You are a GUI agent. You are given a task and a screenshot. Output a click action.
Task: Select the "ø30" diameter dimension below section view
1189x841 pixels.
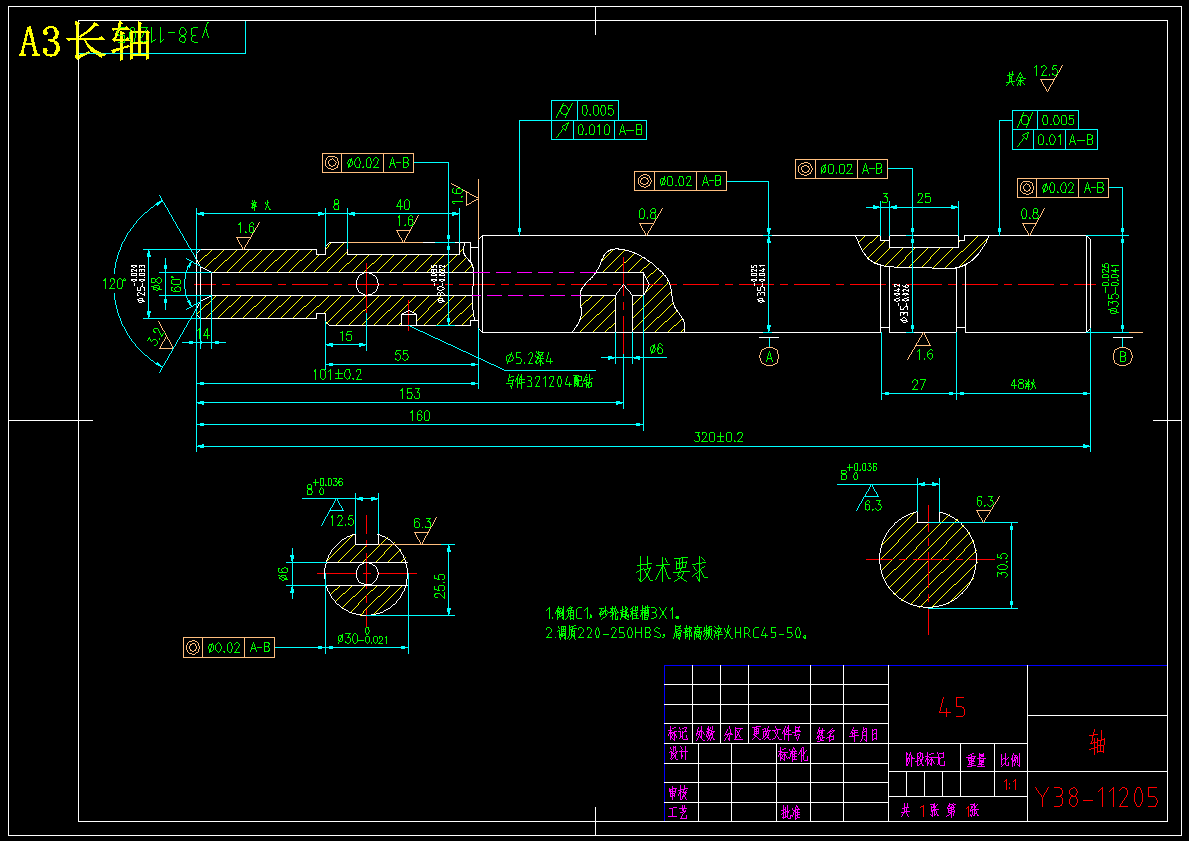click(x=362, y=639)
